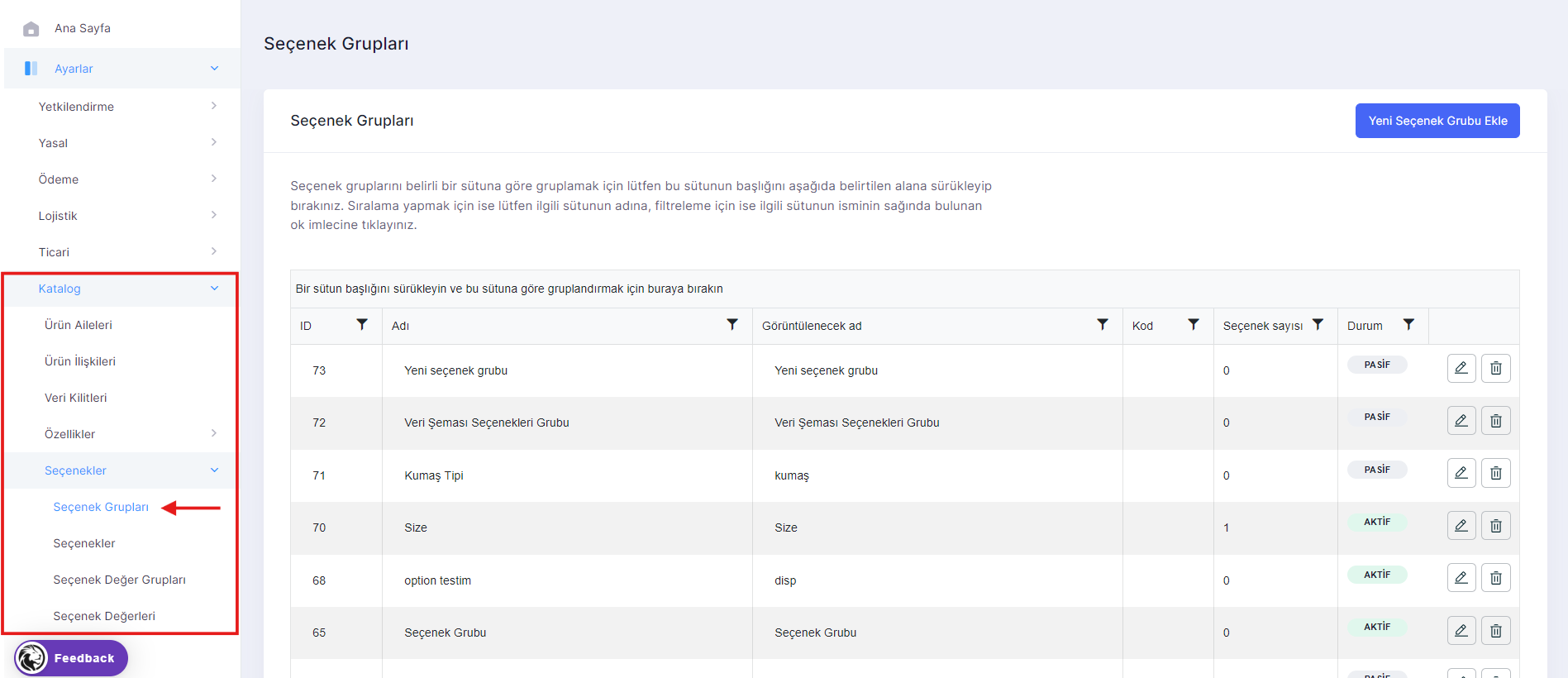The height and width of the screenshot is (678, 1568).
Task: Open Seçenekler sub-item under Seçenek Grupları
Action: 84,543
